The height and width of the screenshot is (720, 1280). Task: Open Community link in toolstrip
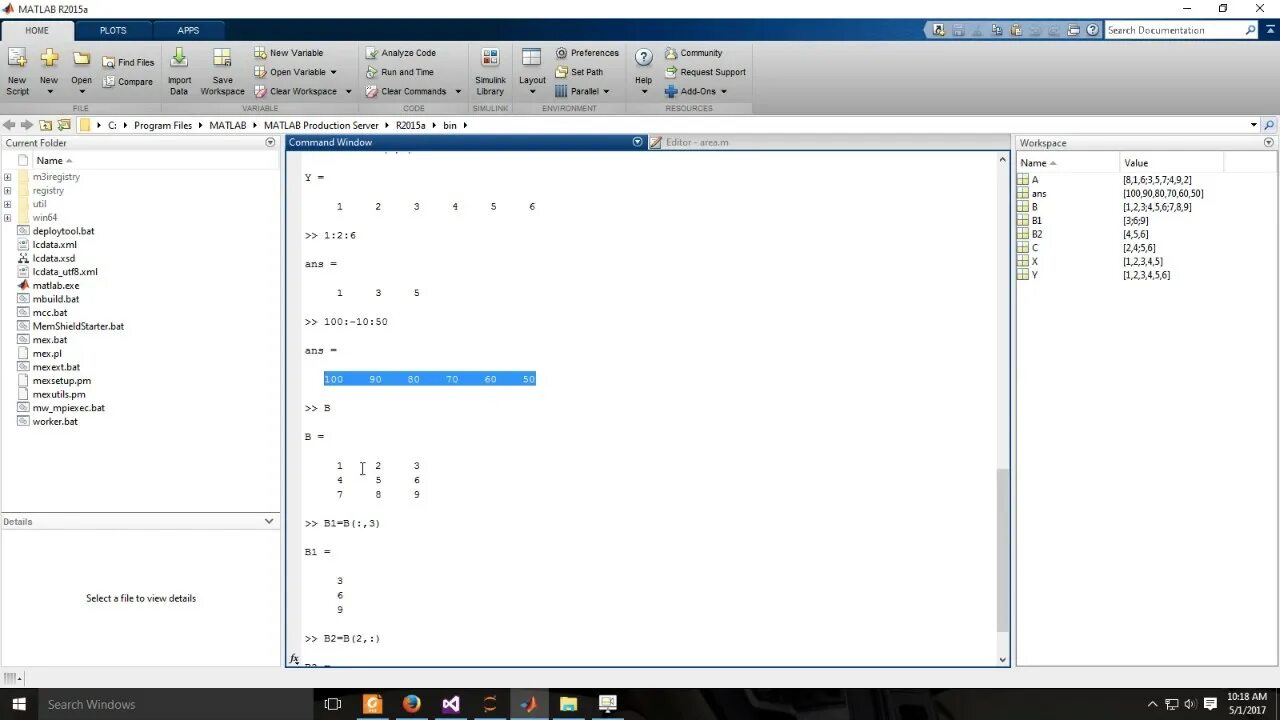coord(693,53)
